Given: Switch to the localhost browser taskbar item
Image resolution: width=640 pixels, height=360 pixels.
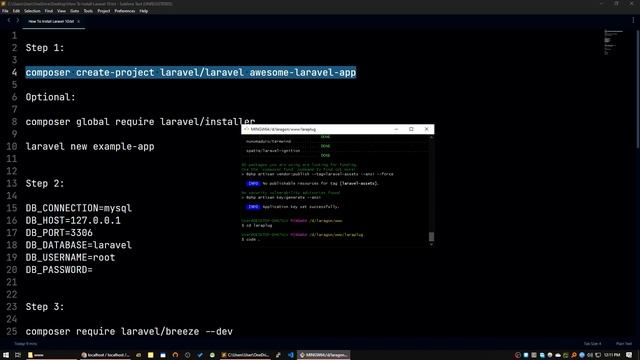Looking at the screenshot, I should pyautogui.click(x=106, y=355).
